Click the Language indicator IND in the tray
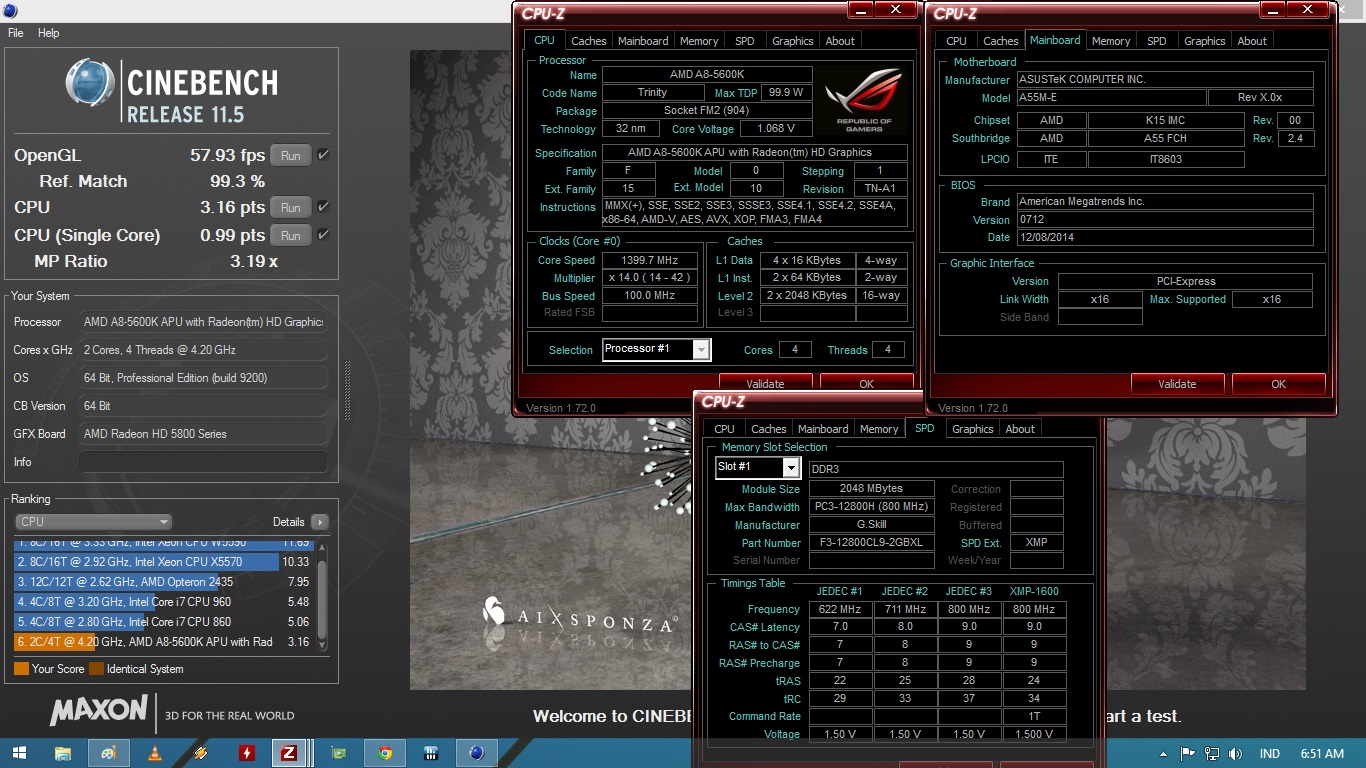 click(x=1270, y=754)
